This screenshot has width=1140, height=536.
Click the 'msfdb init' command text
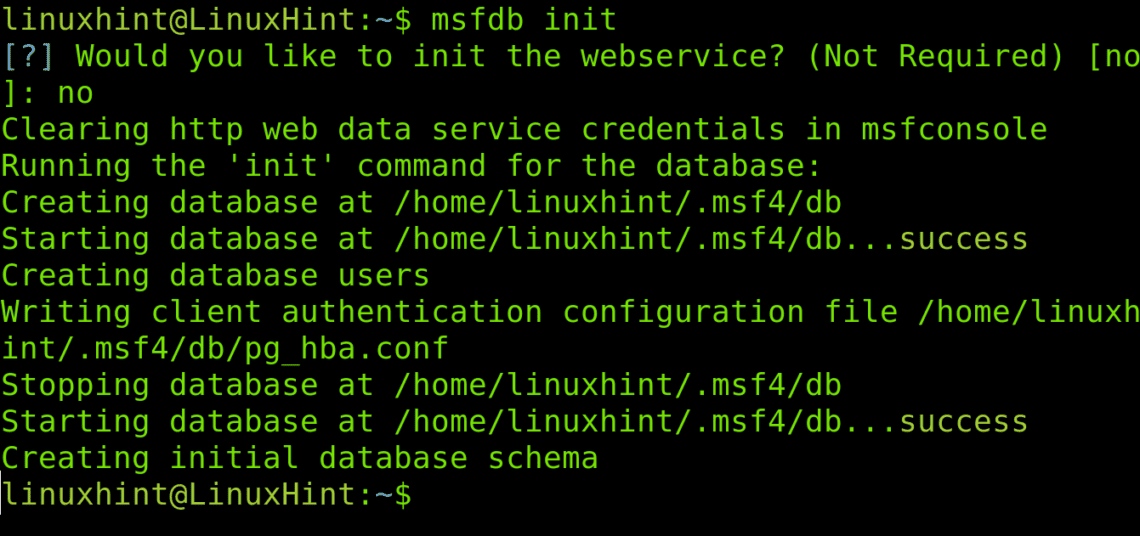coord(523,20)
